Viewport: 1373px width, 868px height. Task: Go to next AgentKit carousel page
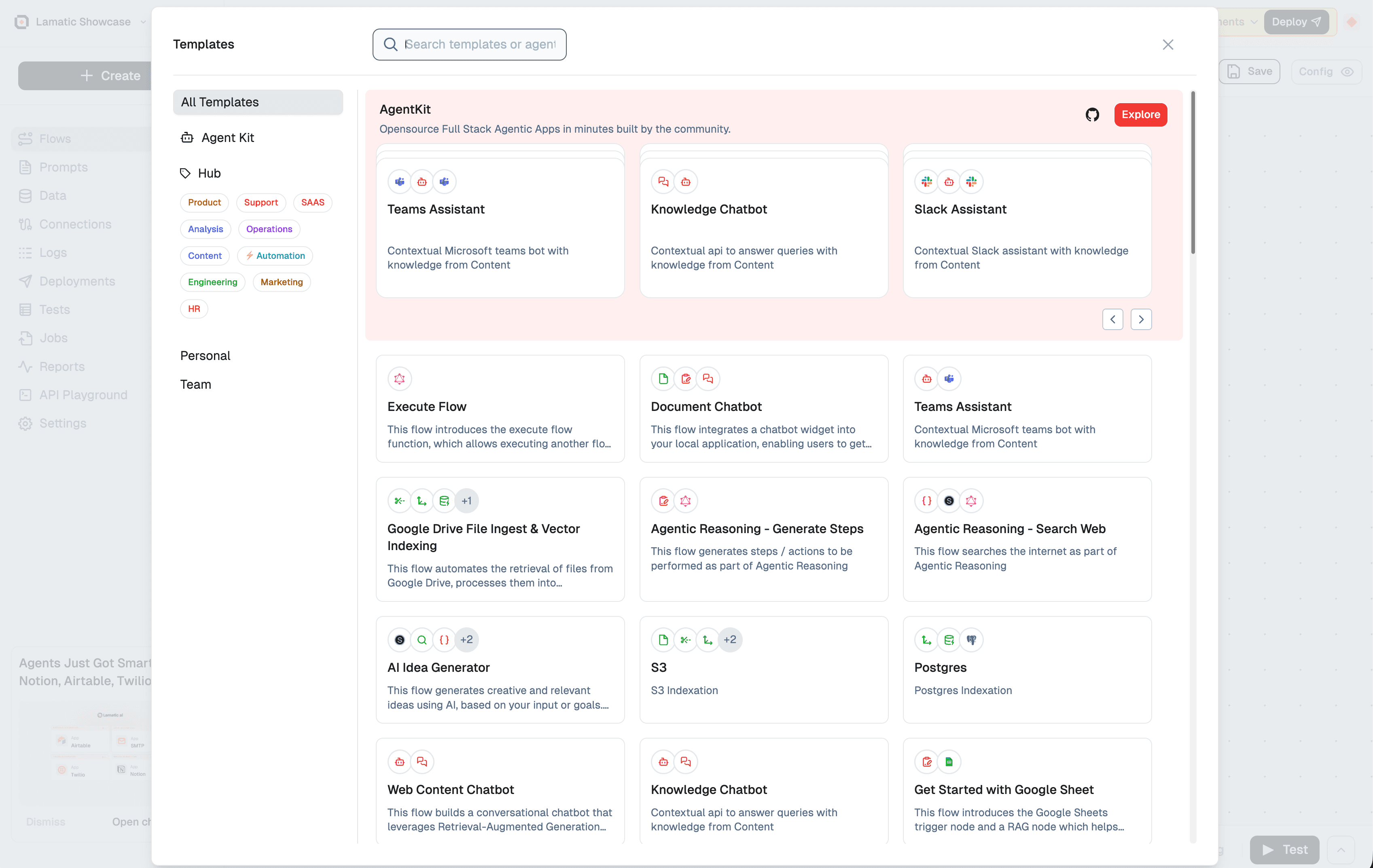1141,319
